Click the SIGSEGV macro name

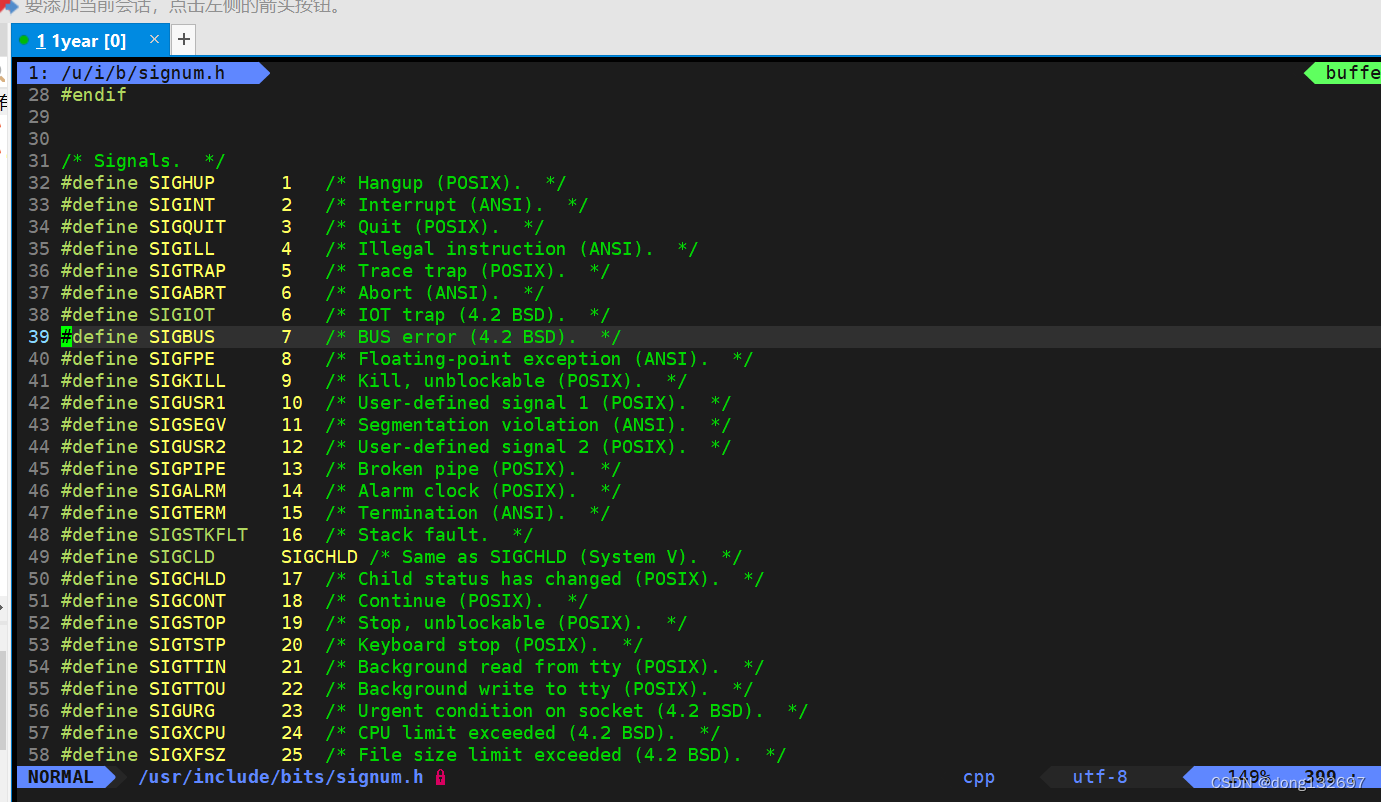[188, 425]
